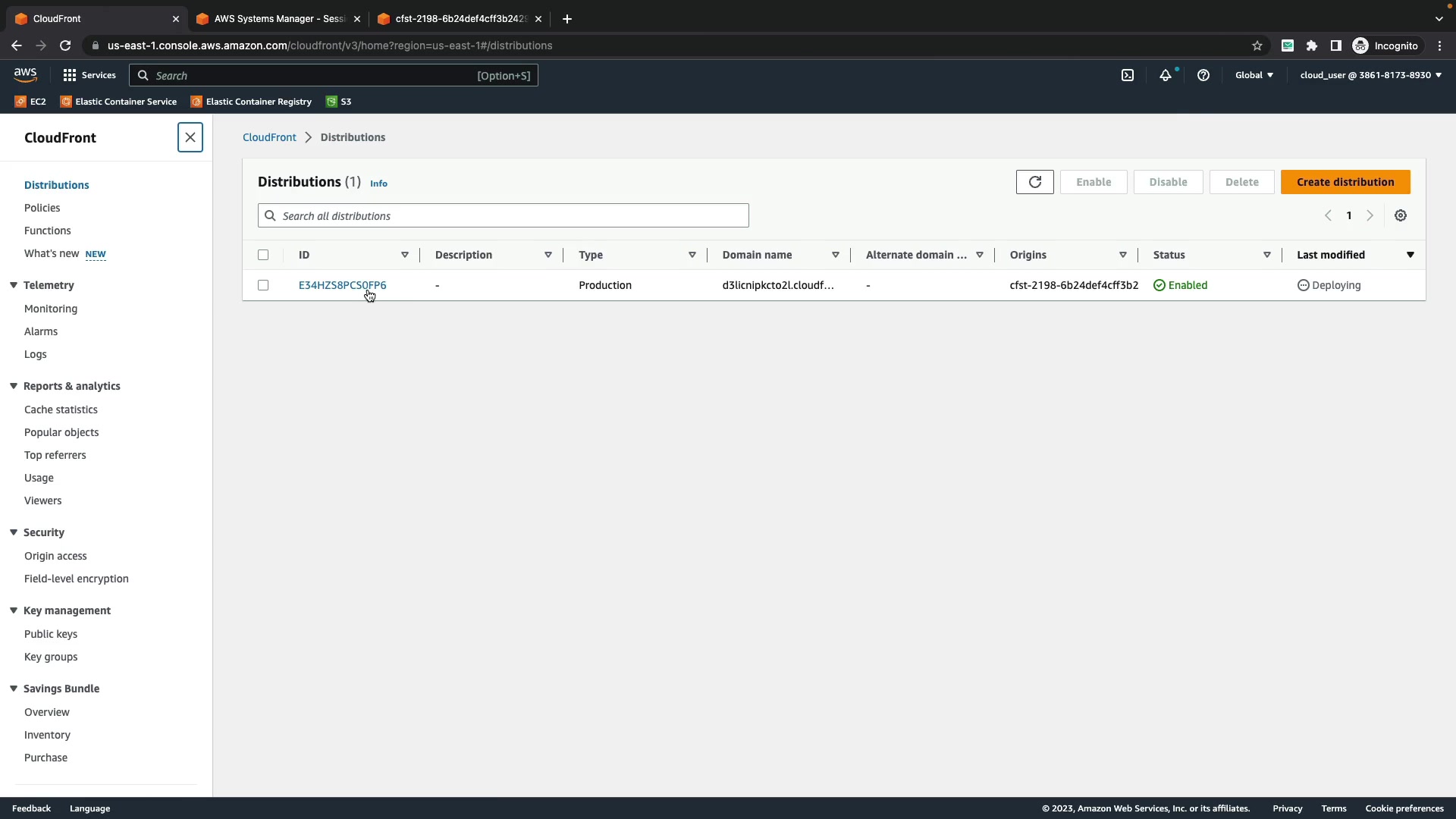Open the AWS CloudShell icon
Screen dimensions: 1456x819
[x=1127, y=75]
